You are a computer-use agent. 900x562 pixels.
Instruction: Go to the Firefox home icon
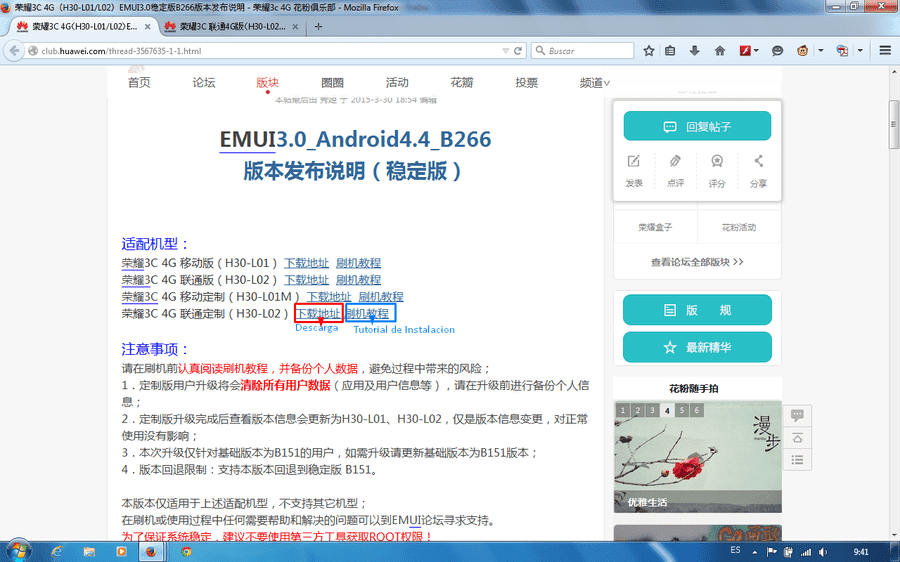point(720,51)
